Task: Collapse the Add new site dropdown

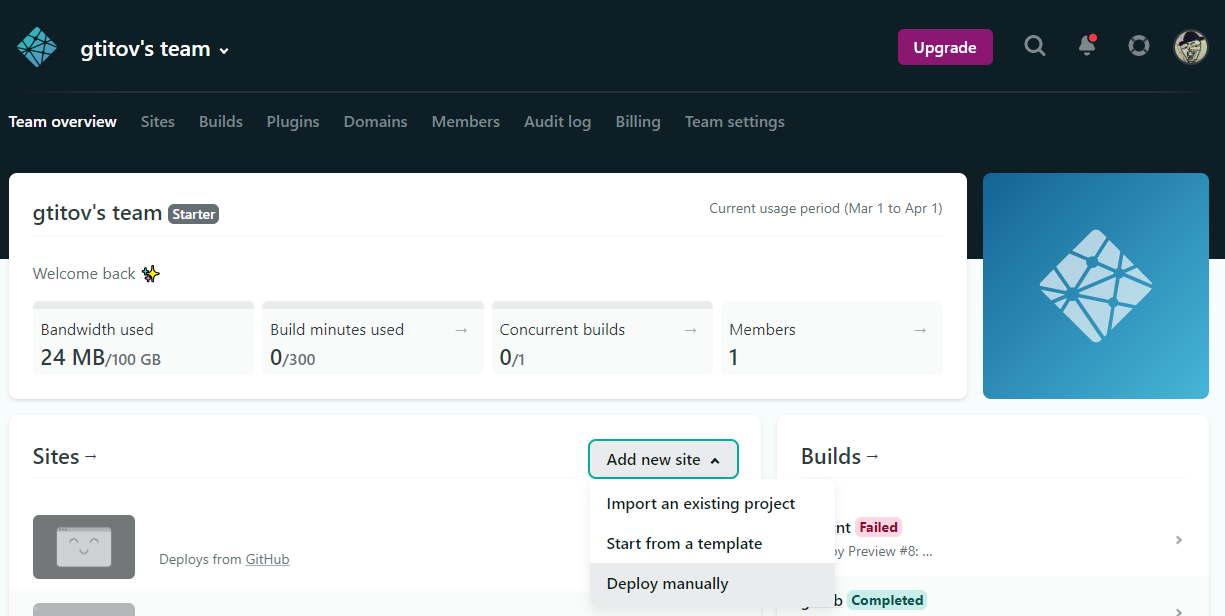Action: [x=663, y=460]
